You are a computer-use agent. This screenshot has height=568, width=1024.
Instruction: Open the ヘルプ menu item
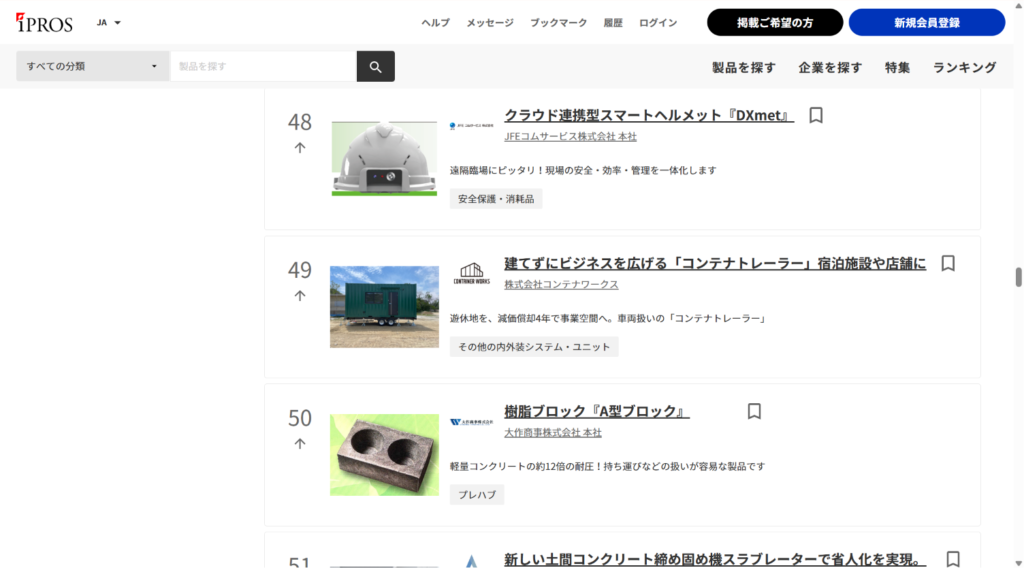click(x=435, y=22)
